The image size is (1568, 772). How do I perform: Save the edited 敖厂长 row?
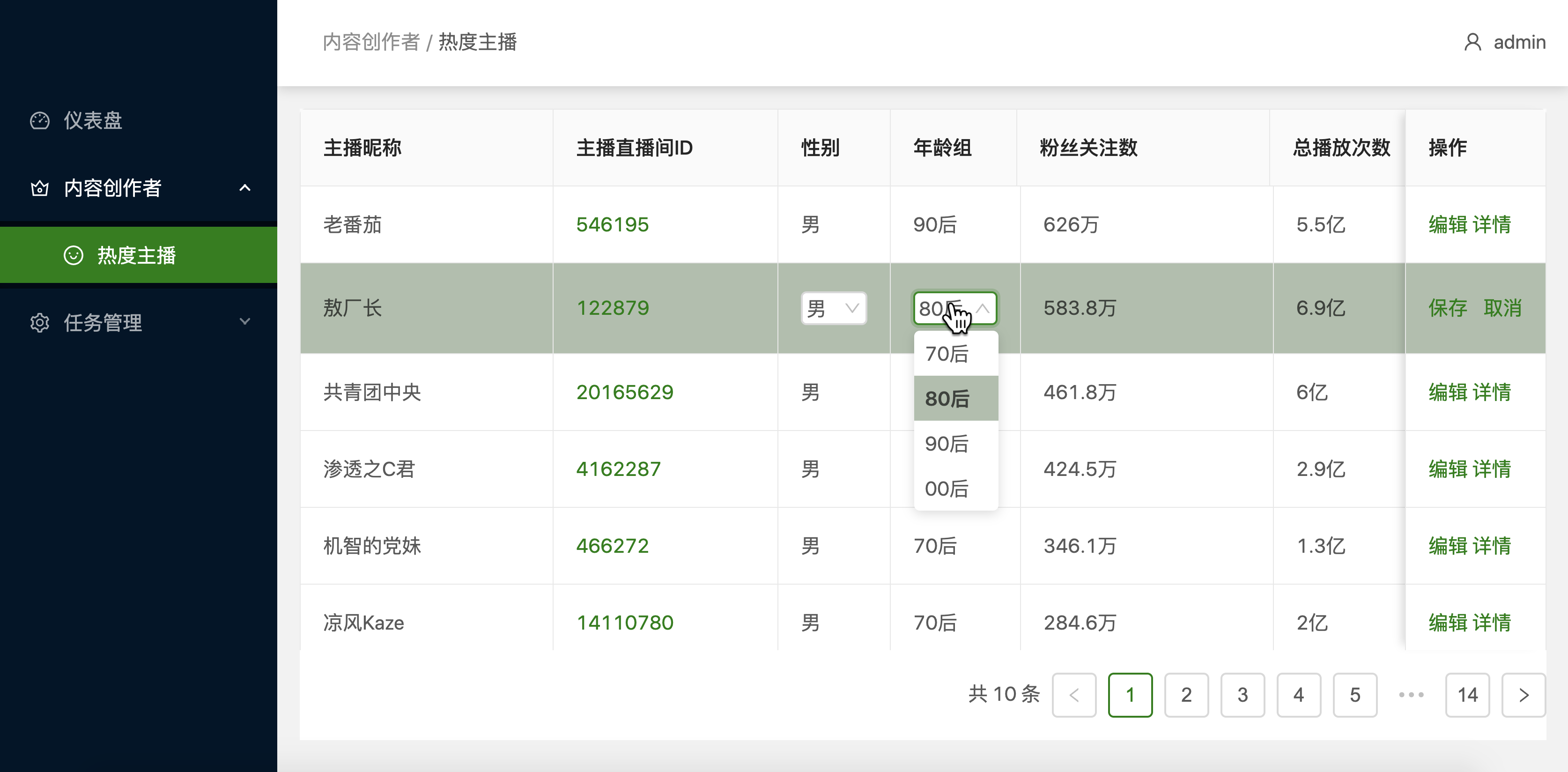pyautogui.click(x=1448, y=308)
